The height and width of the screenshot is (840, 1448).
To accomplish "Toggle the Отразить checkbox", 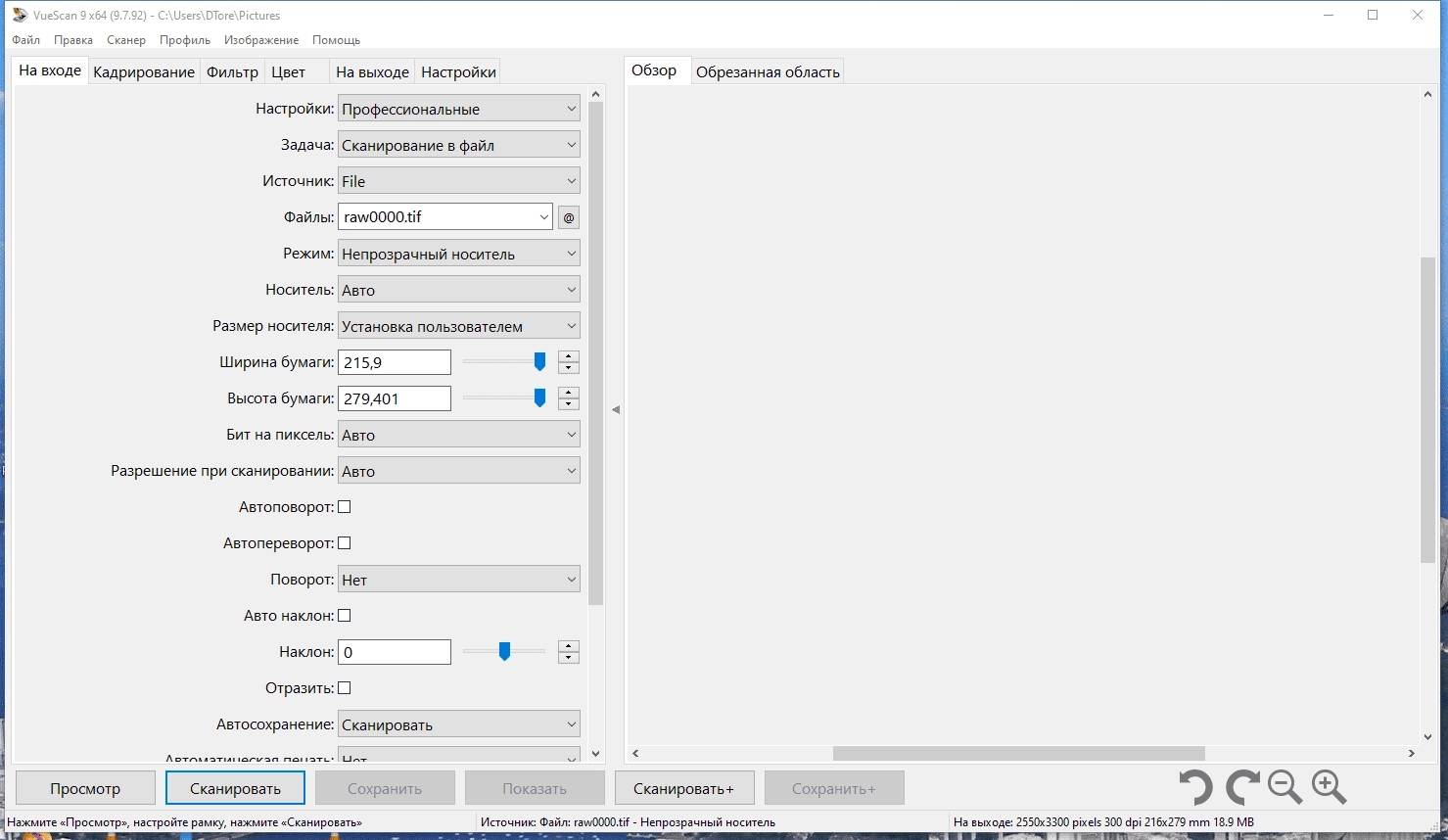I will 345,688.
